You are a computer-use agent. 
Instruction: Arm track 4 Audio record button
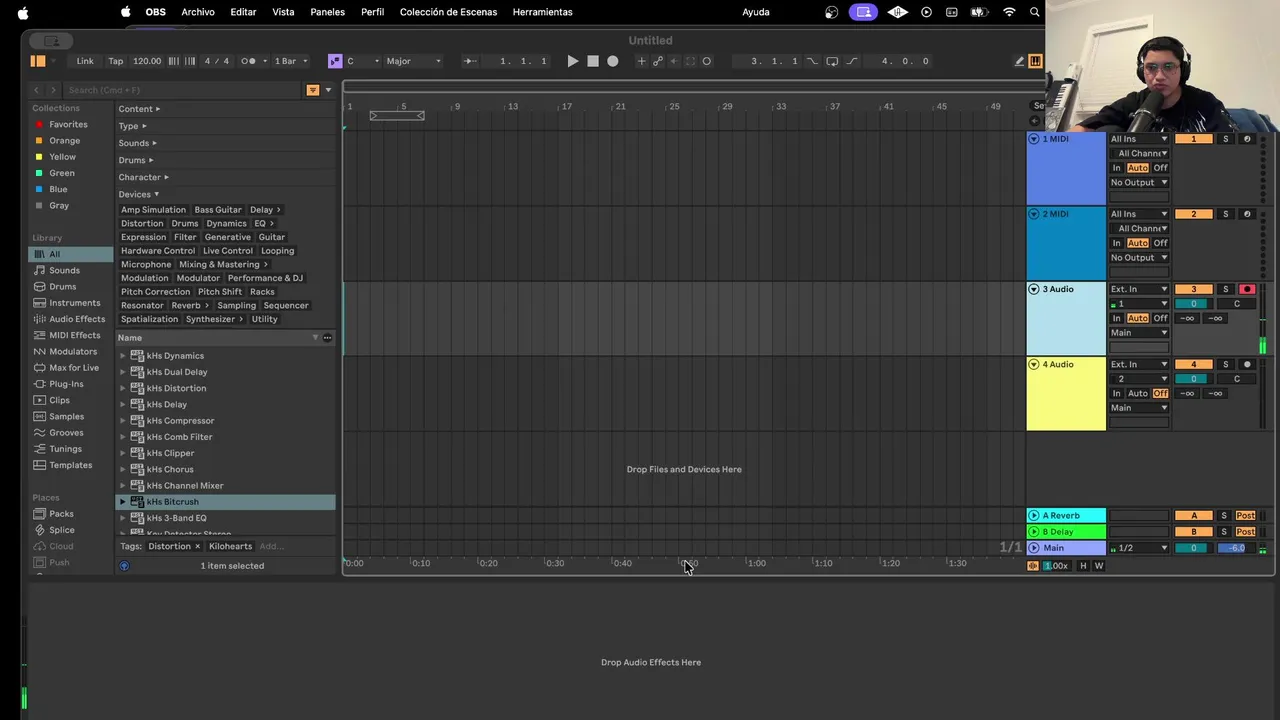[x=1246, y=364]
